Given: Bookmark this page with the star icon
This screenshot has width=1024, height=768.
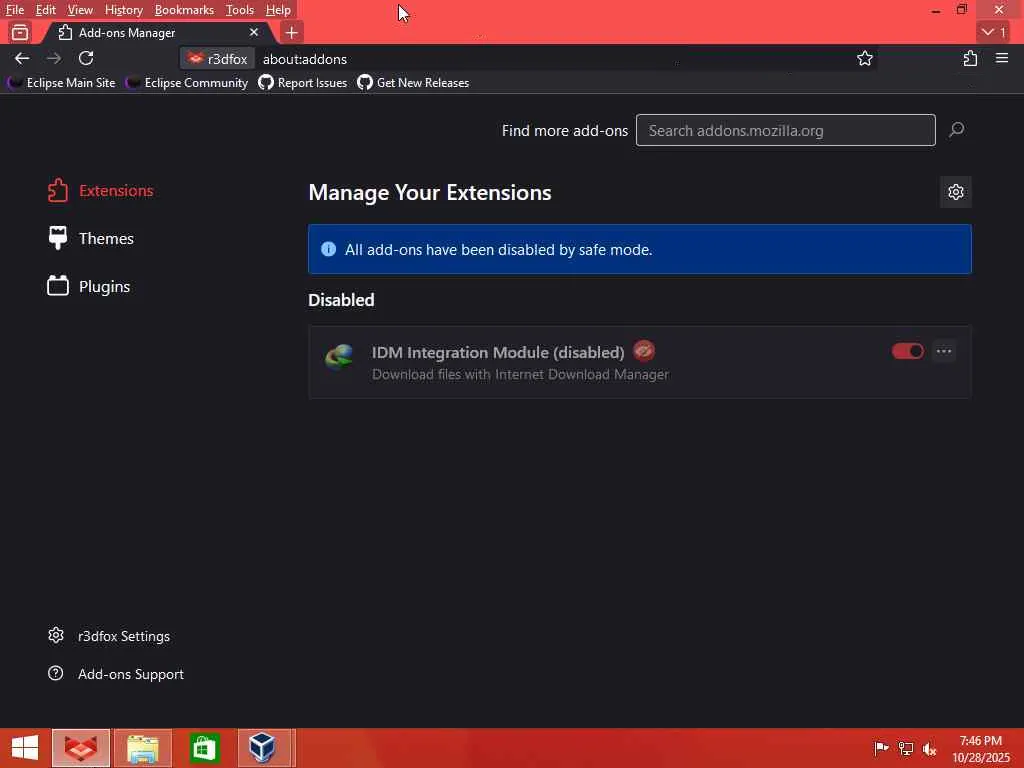Looking at the screenshot, I should (x=865, y=58).
